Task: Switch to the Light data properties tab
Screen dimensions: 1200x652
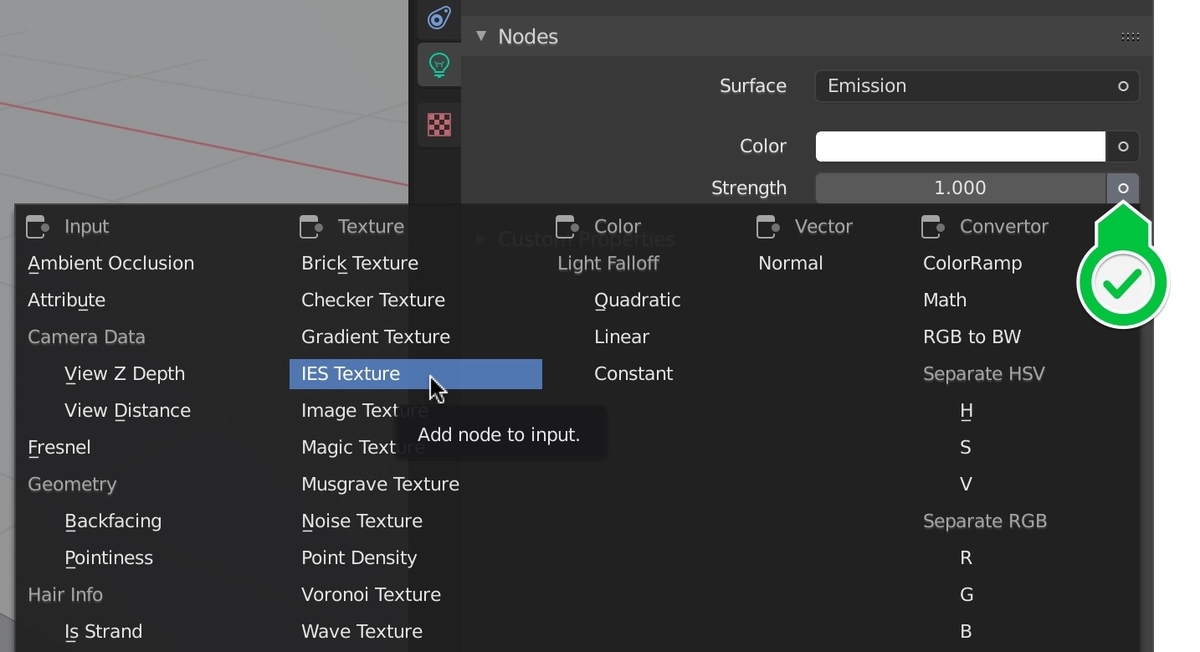Action: tap(438, 62)
